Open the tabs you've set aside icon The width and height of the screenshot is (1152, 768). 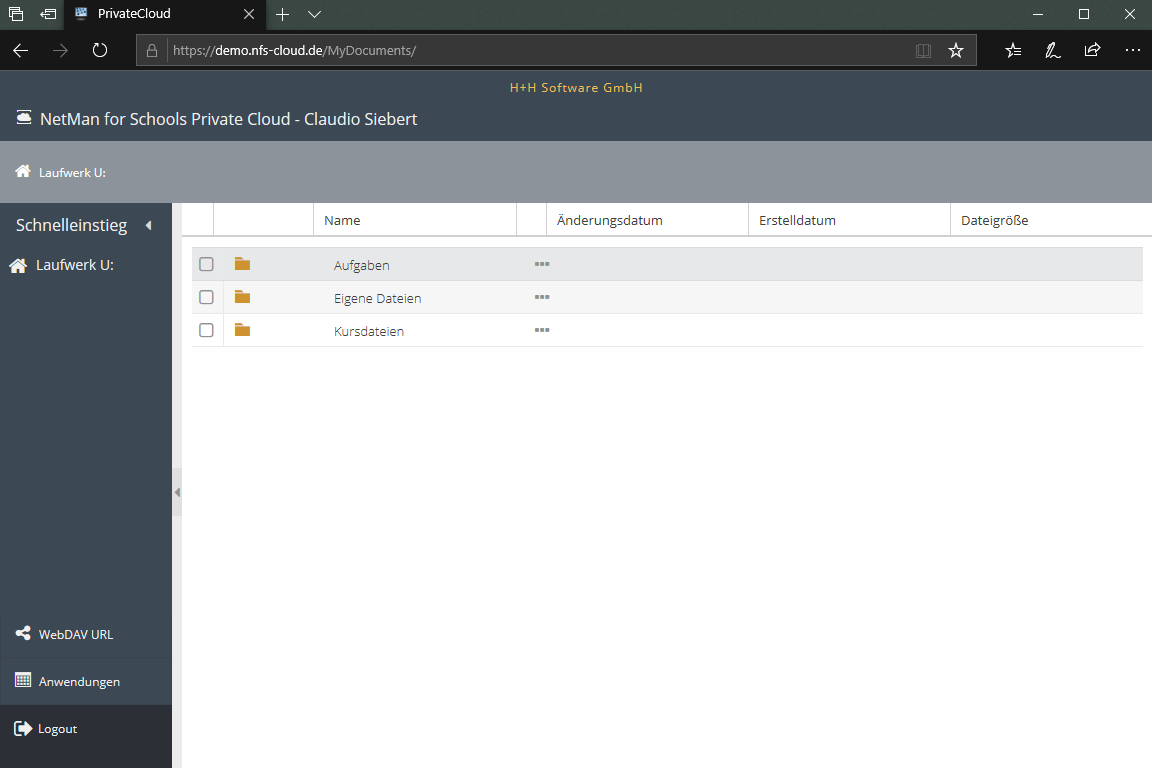click(16, 14)
